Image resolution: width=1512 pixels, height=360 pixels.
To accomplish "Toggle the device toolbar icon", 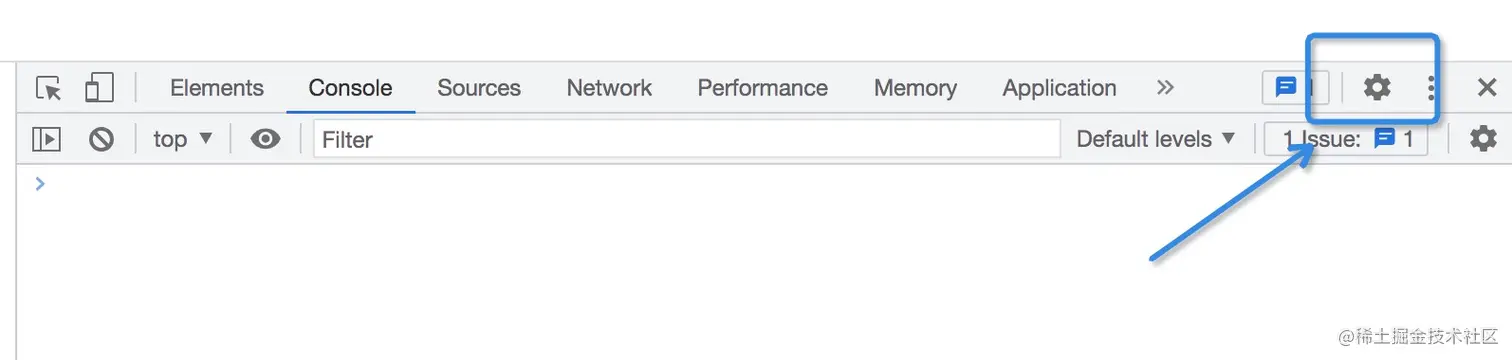I will (x=99, y=88).
